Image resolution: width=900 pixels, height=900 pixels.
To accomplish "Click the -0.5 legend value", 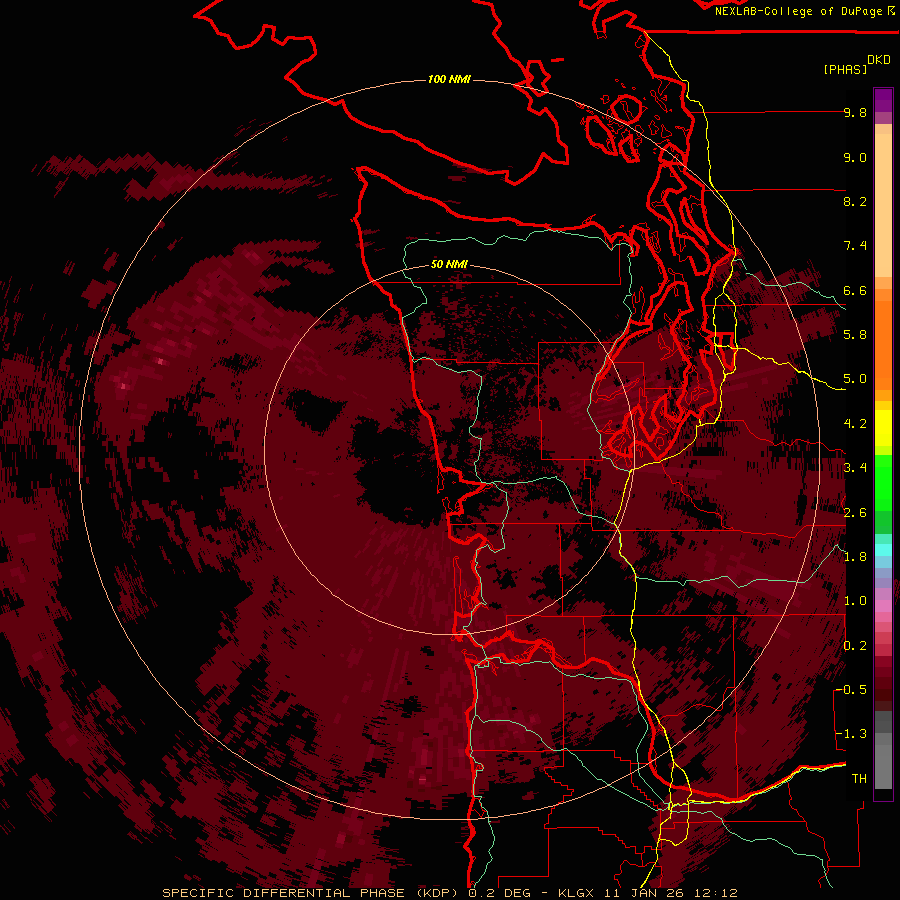I will tap(851, 690).
